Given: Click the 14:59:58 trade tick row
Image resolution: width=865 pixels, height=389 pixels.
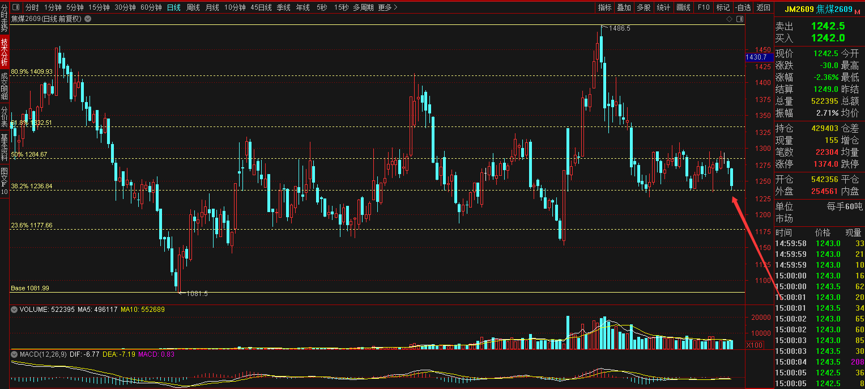Looking at the screenshot, I should point(820,243).
